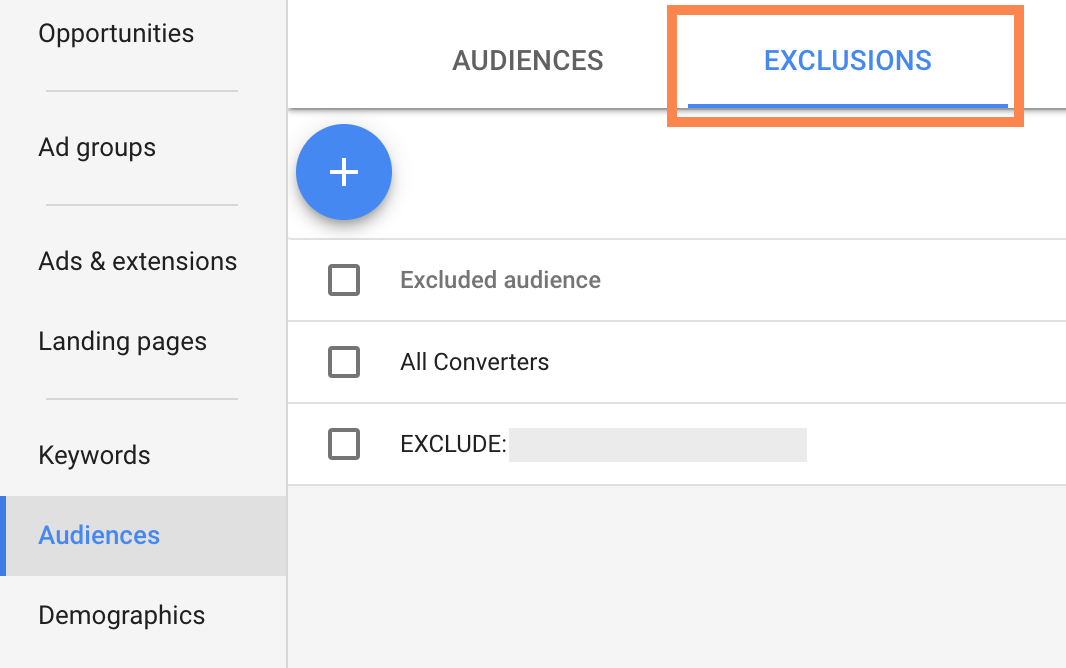Select the EXCLUDE audience row

[452, 443]
